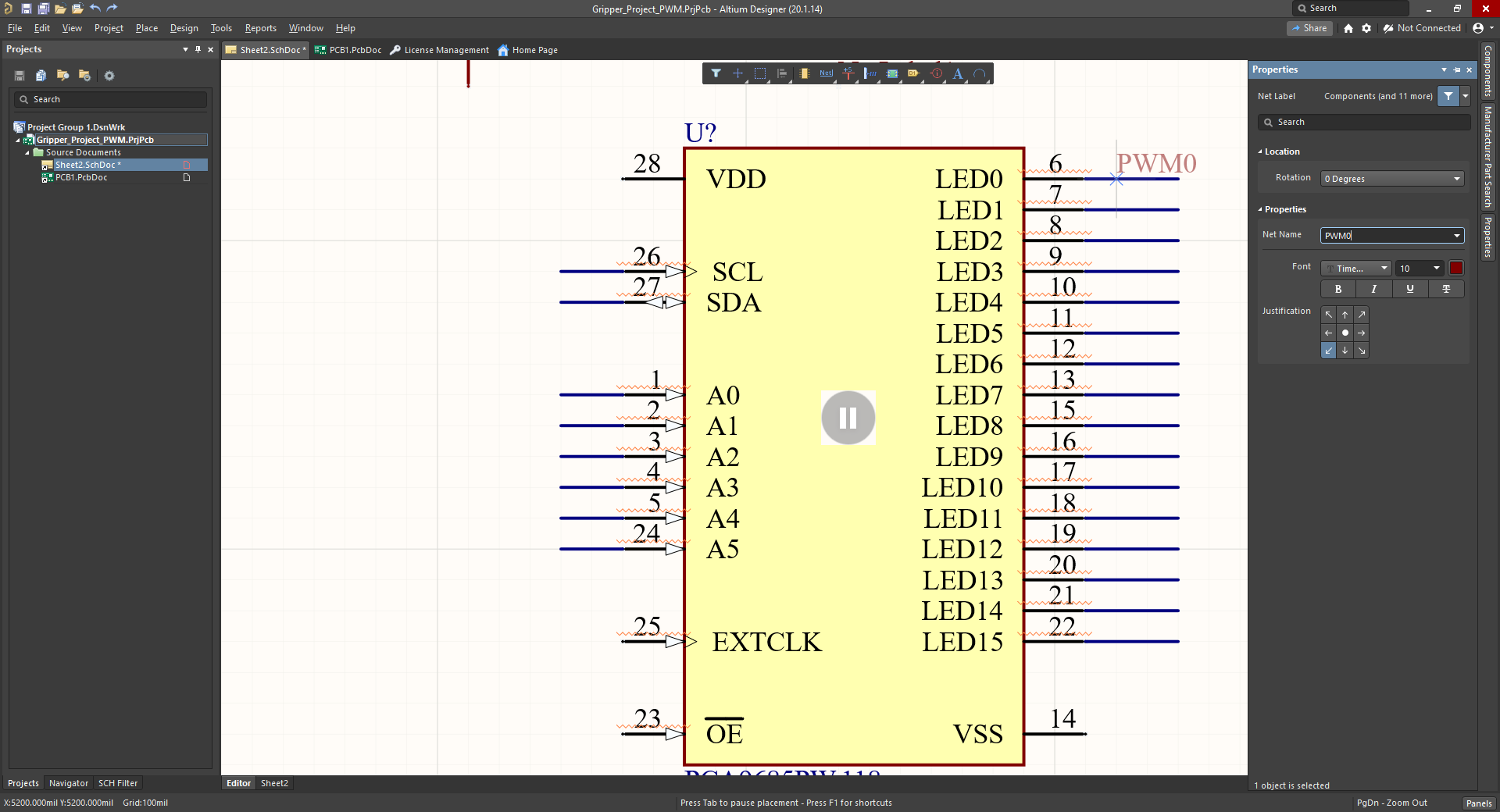Collapse the Properties section header
1500x812 pixels.
[1260, 209]
